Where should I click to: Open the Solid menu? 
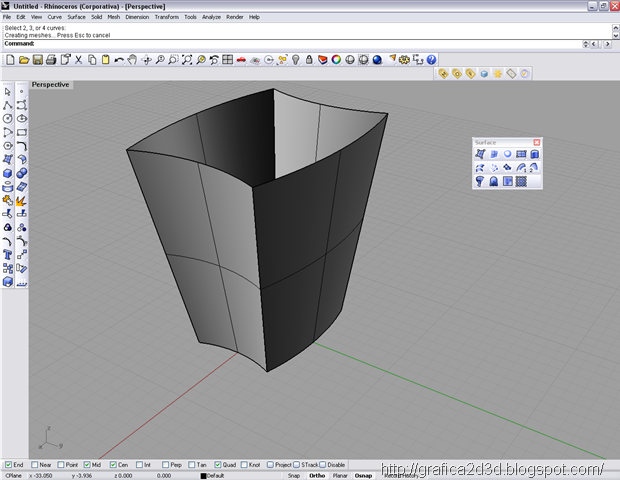pos(96,17)
